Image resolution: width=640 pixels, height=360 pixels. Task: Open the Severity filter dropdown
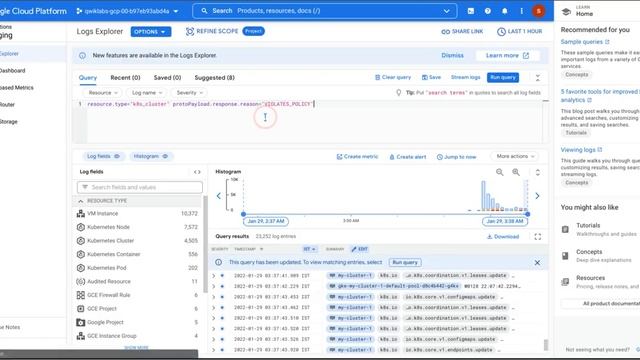[189, 93]
